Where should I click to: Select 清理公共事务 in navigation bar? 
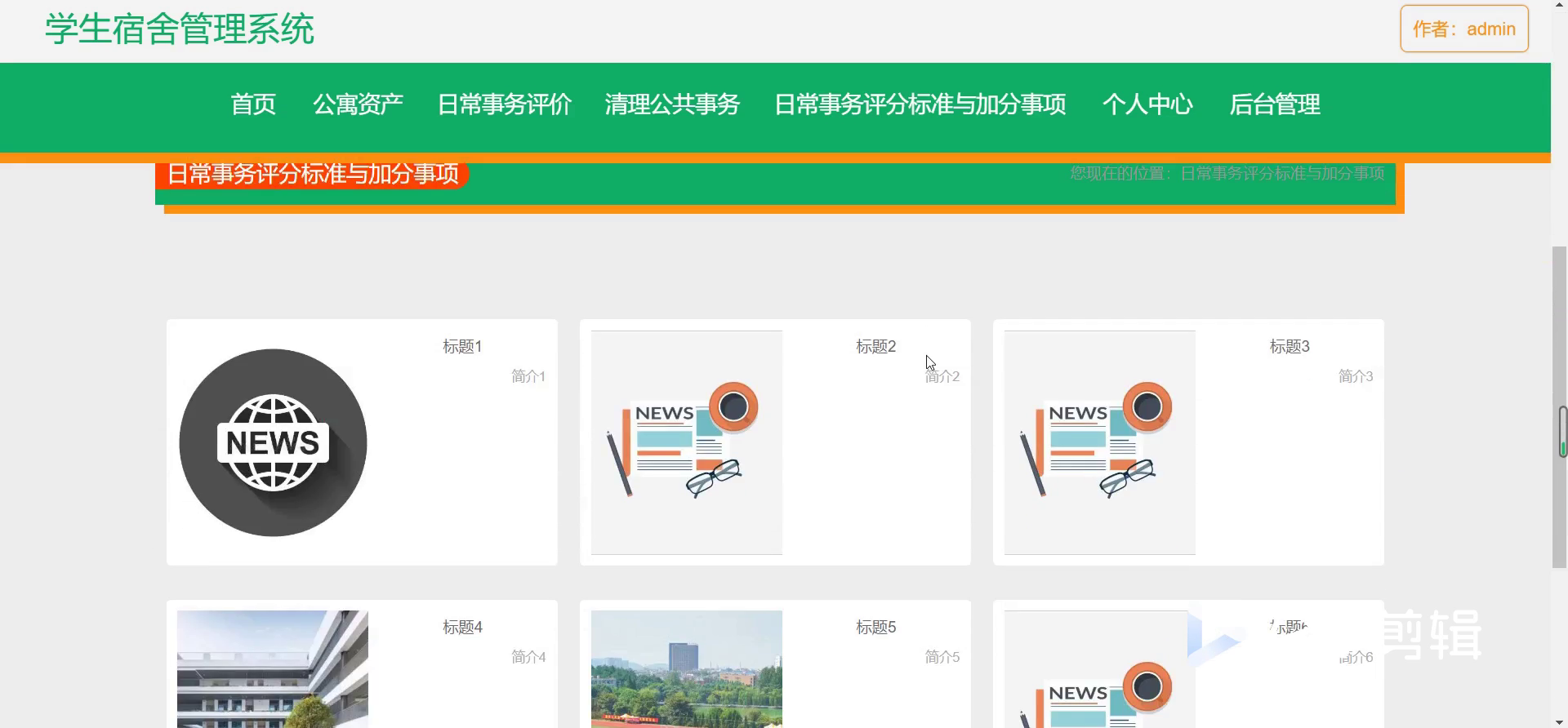pos(672,104)
